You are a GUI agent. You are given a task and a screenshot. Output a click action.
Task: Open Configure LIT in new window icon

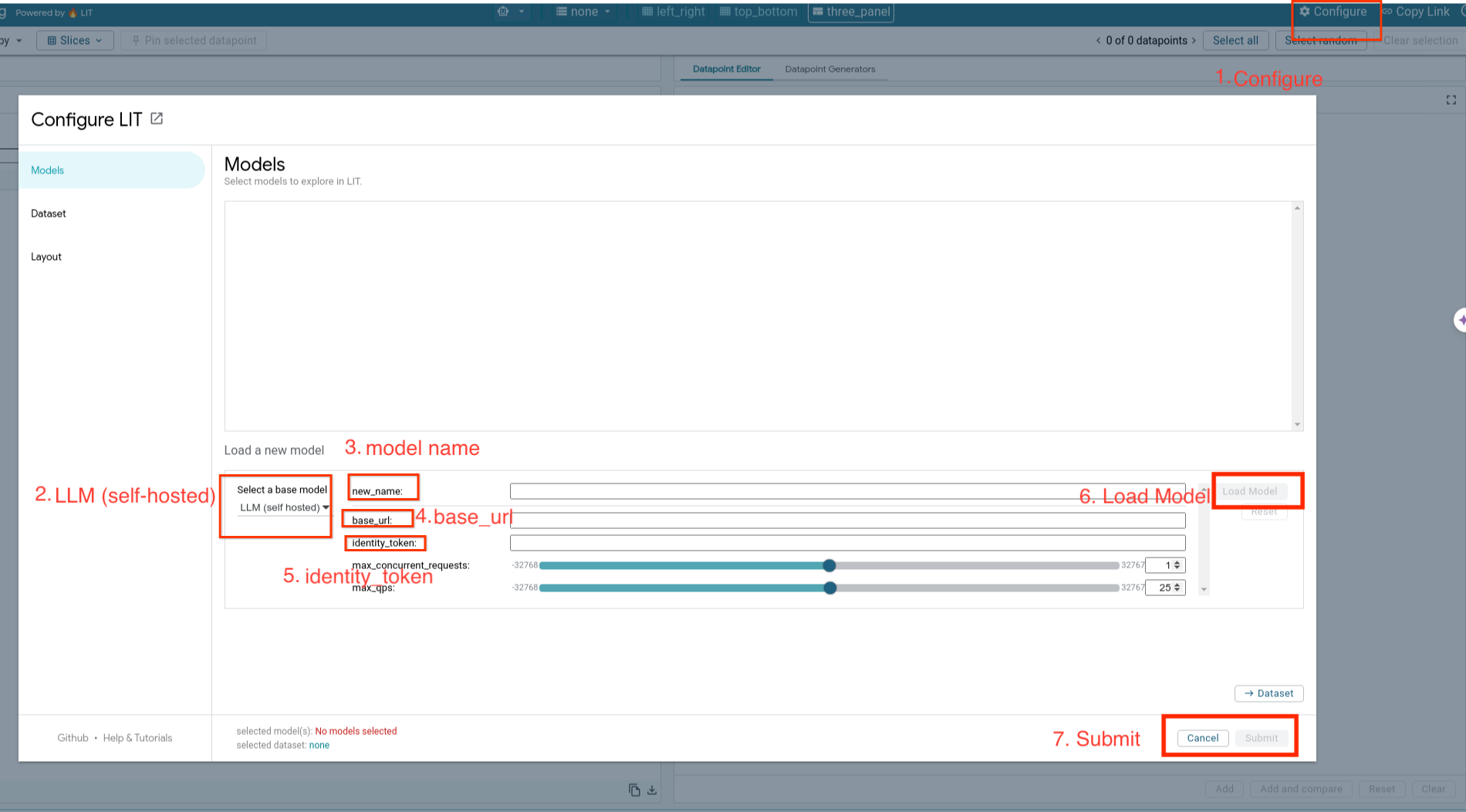(x=157, y=119)
